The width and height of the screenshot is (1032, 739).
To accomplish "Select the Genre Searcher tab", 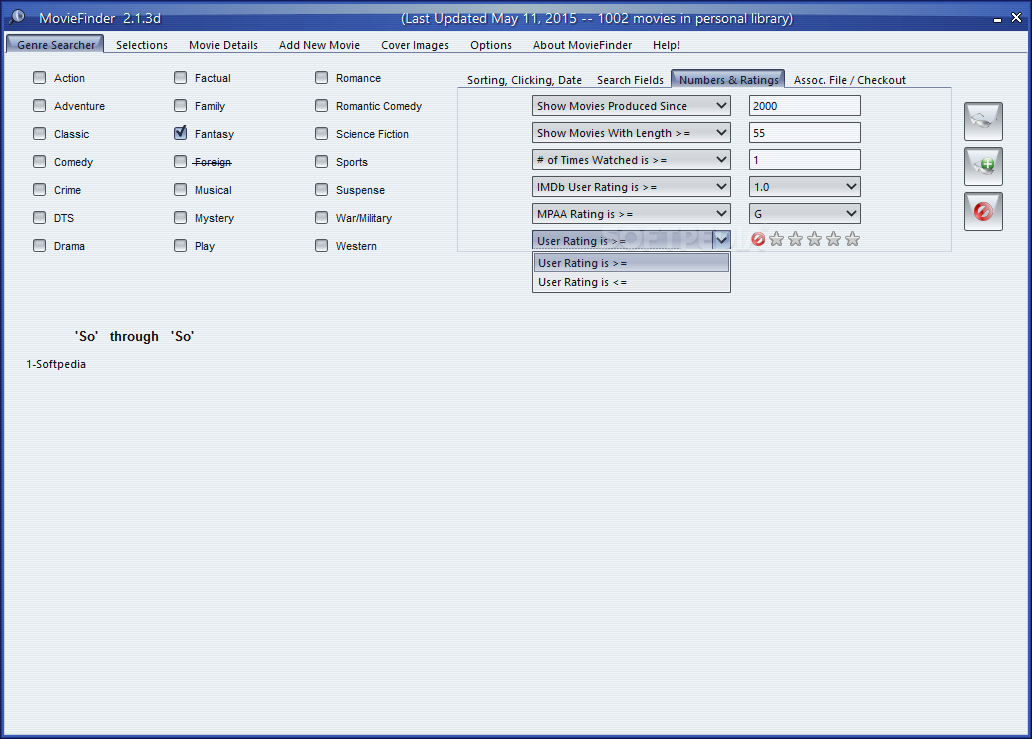I will tap(55, 44).
